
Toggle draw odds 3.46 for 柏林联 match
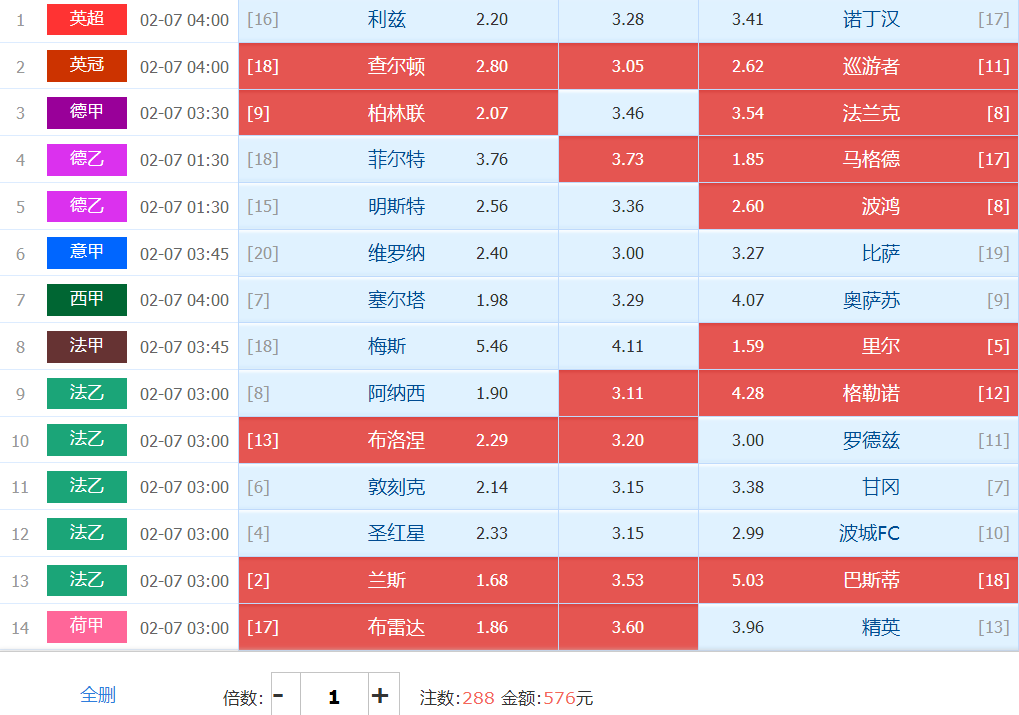pyautogui.click(x=628, y=113)
